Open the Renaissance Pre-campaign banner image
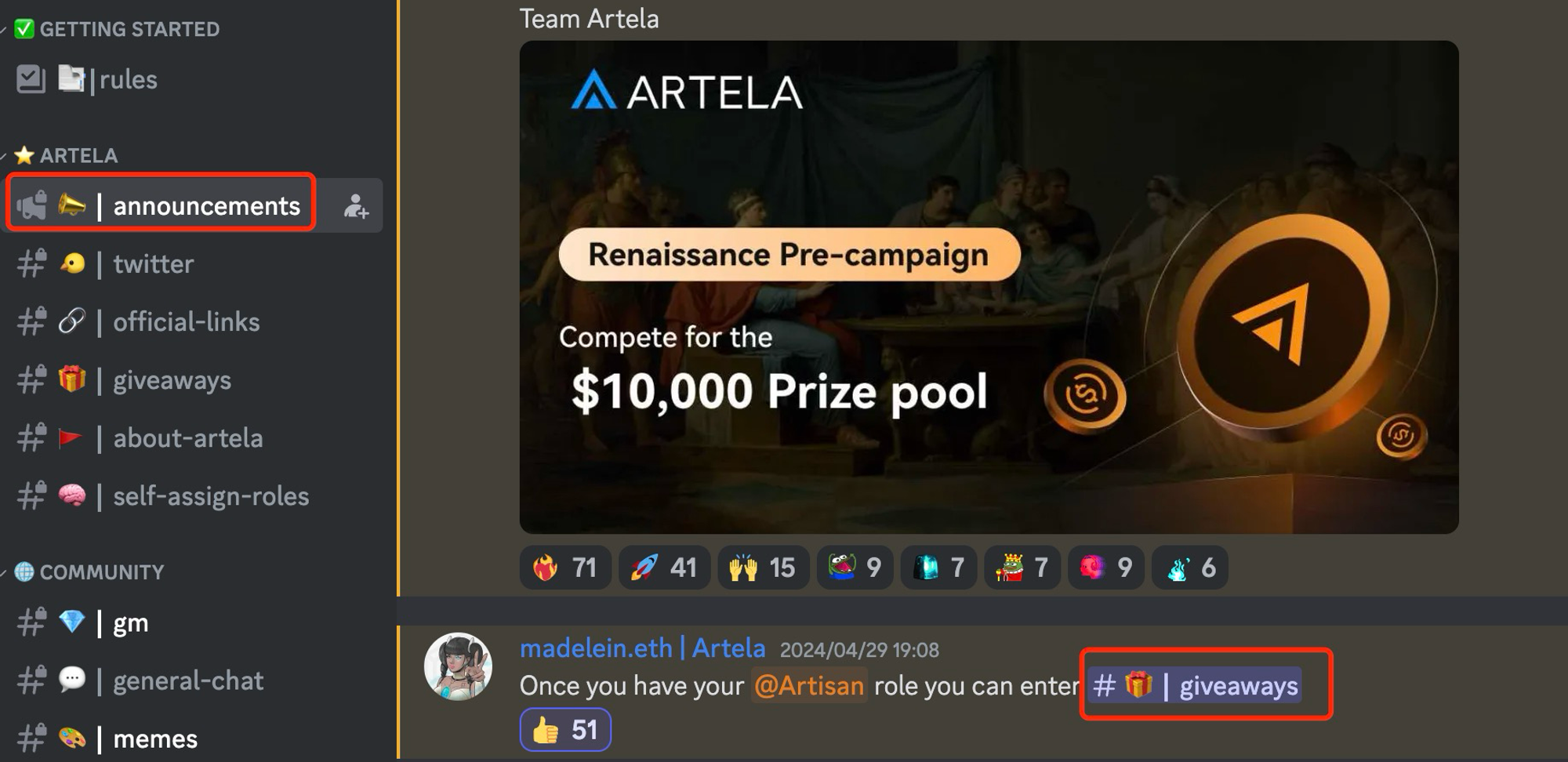This screenshot has width=1568, height=762. (x=989, y=287)
